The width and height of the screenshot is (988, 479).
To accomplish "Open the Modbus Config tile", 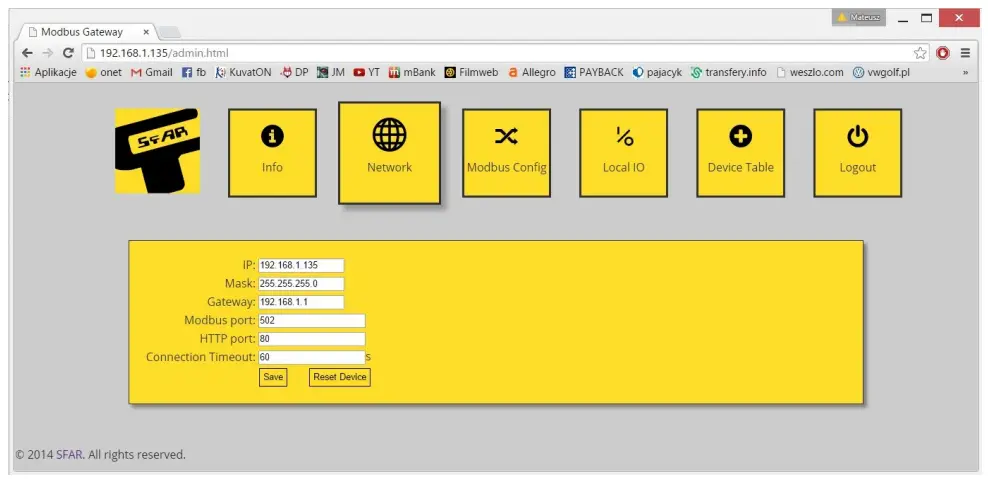I will click(x=507, y=153).
